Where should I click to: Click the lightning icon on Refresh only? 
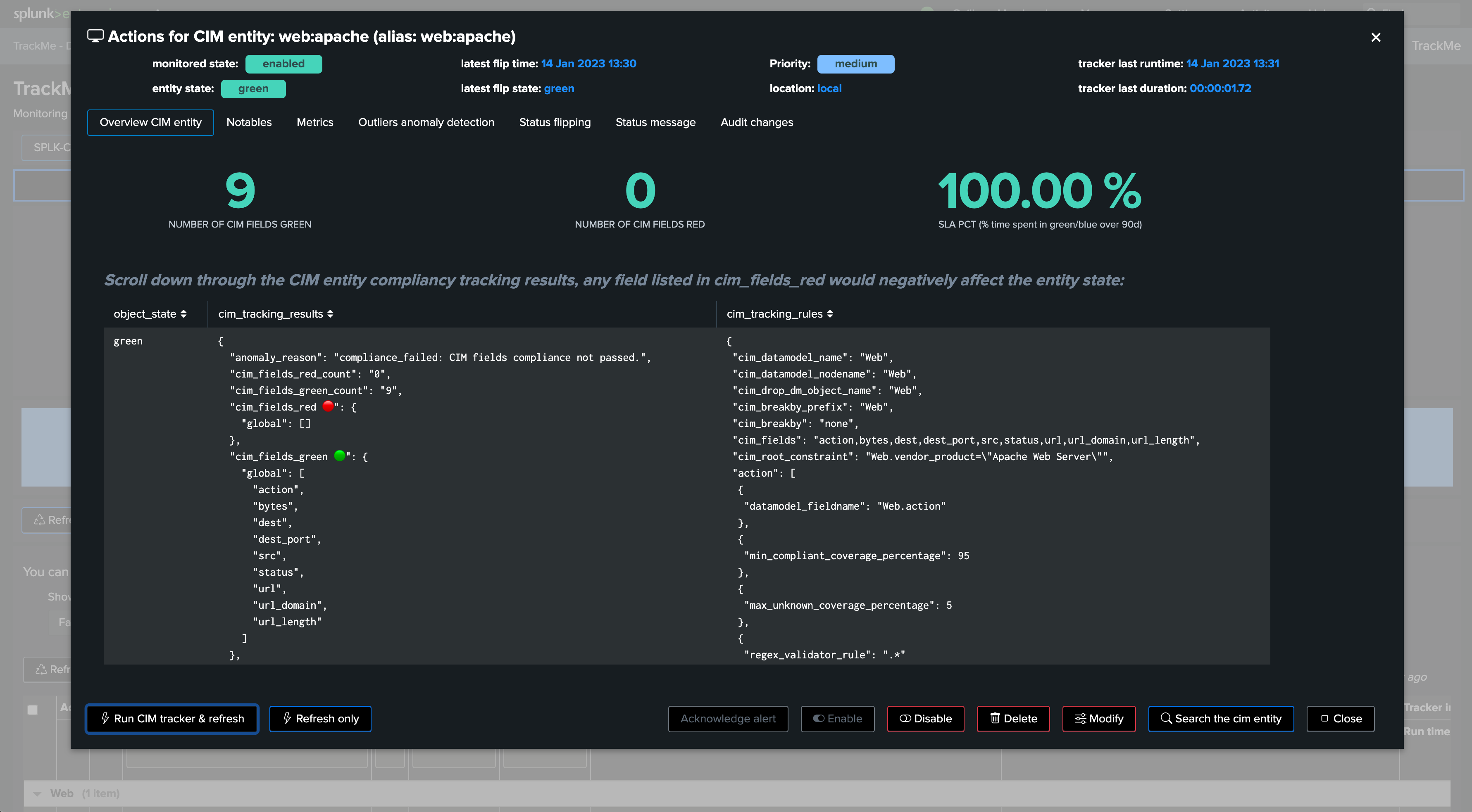pos(288,718)
